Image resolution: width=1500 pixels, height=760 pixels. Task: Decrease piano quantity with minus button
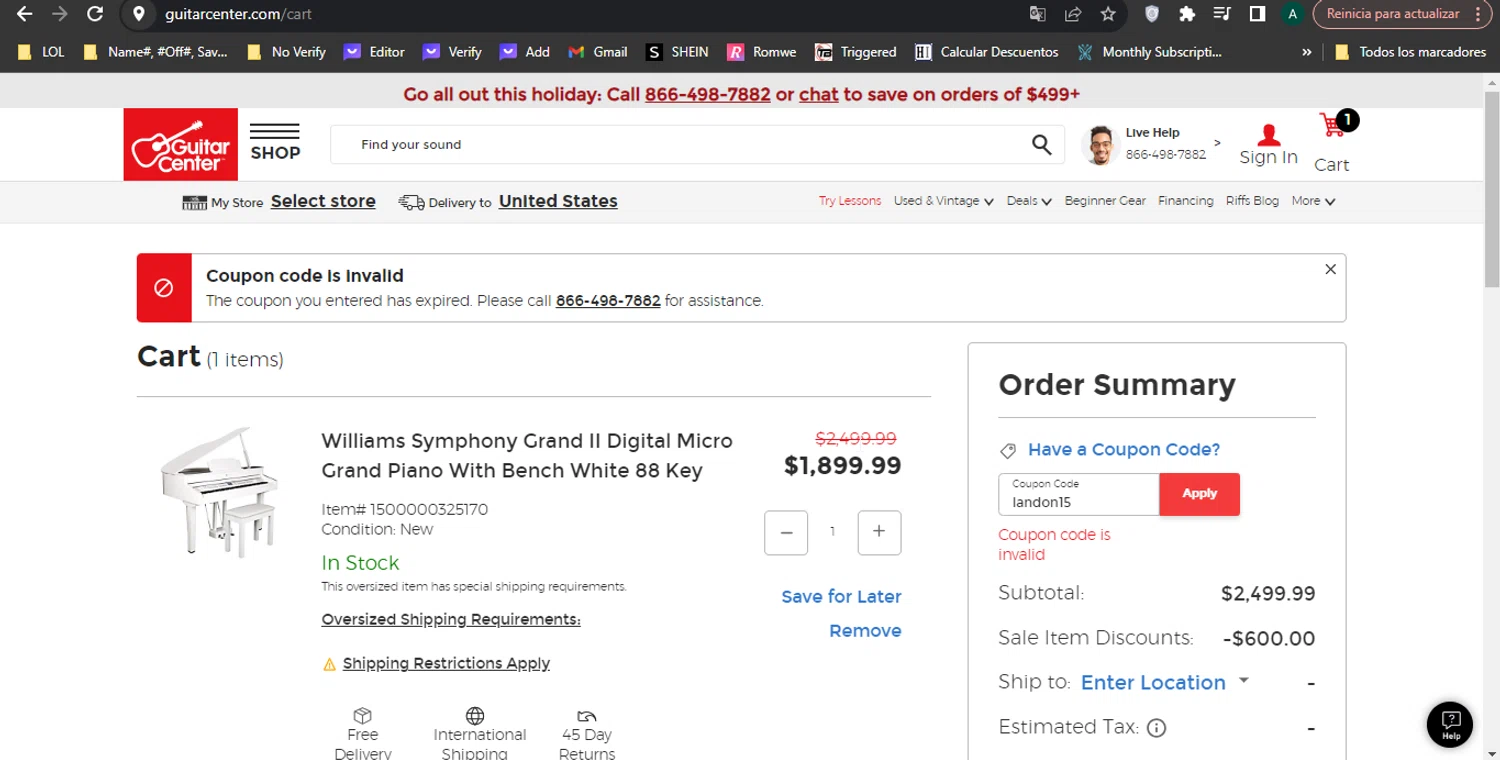pyautogui.click(x=786, y=532)
